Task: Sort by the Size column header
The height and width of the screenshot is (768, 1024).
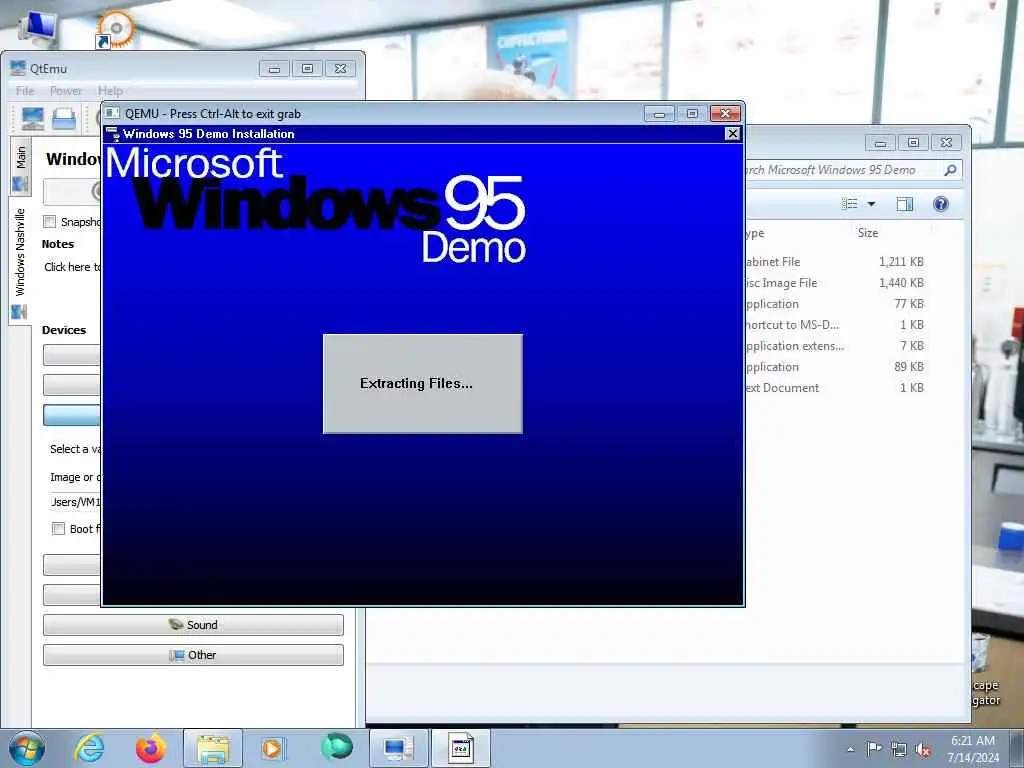Action: coord(868,232)
